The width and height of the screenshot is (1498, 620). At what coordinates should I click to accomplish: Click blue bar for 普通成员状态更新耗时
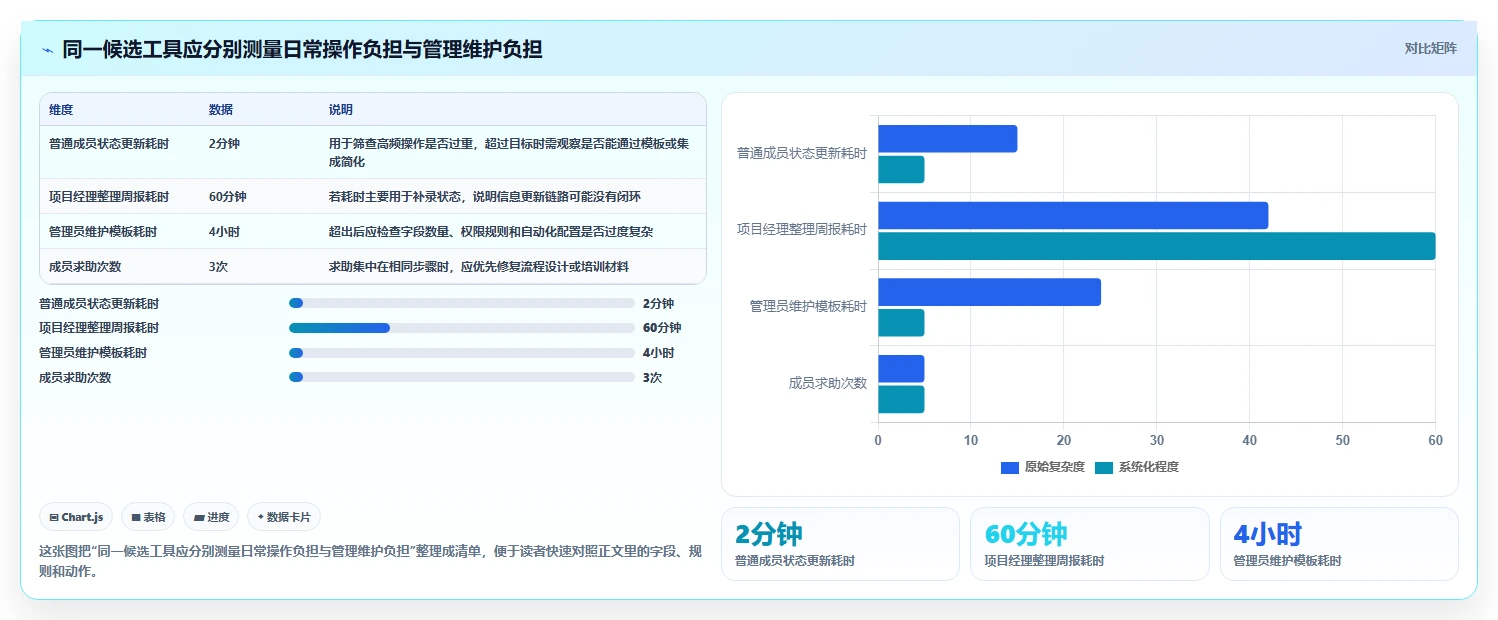(948, 139)
